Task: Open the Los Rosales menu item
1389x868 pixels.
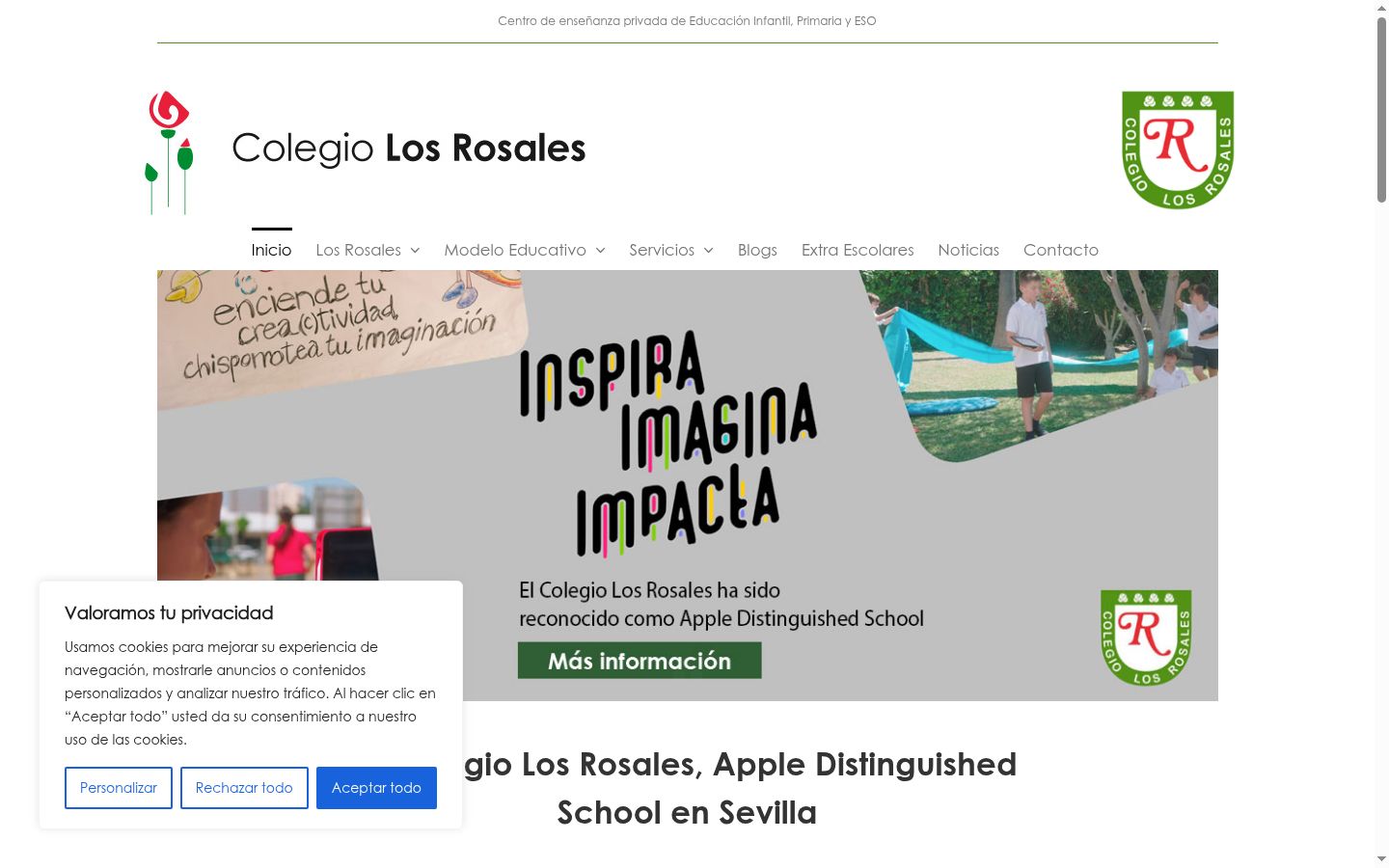Action: pos(358,250)
